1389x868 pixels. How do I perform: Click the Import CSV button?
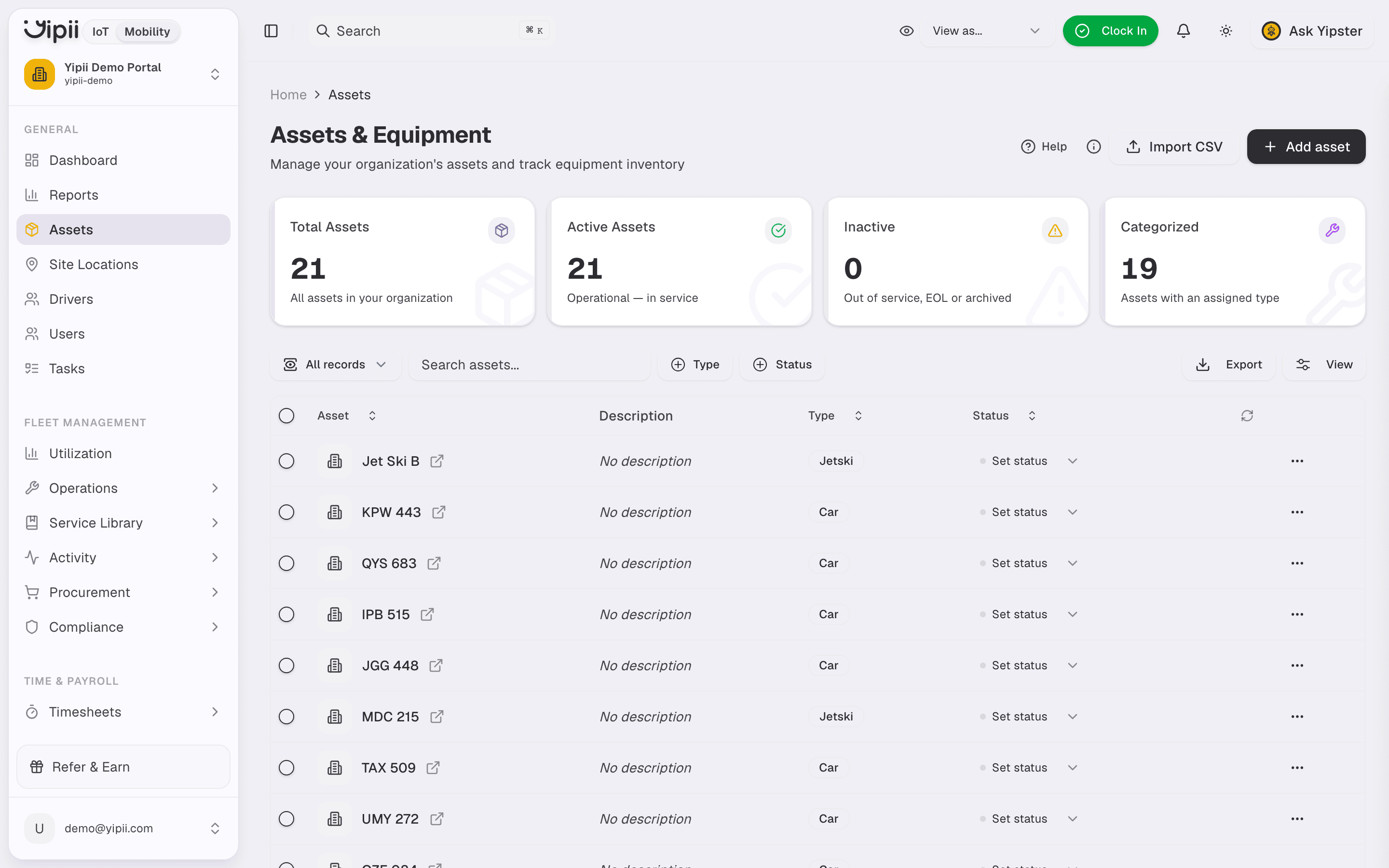tap(1174, 147)
